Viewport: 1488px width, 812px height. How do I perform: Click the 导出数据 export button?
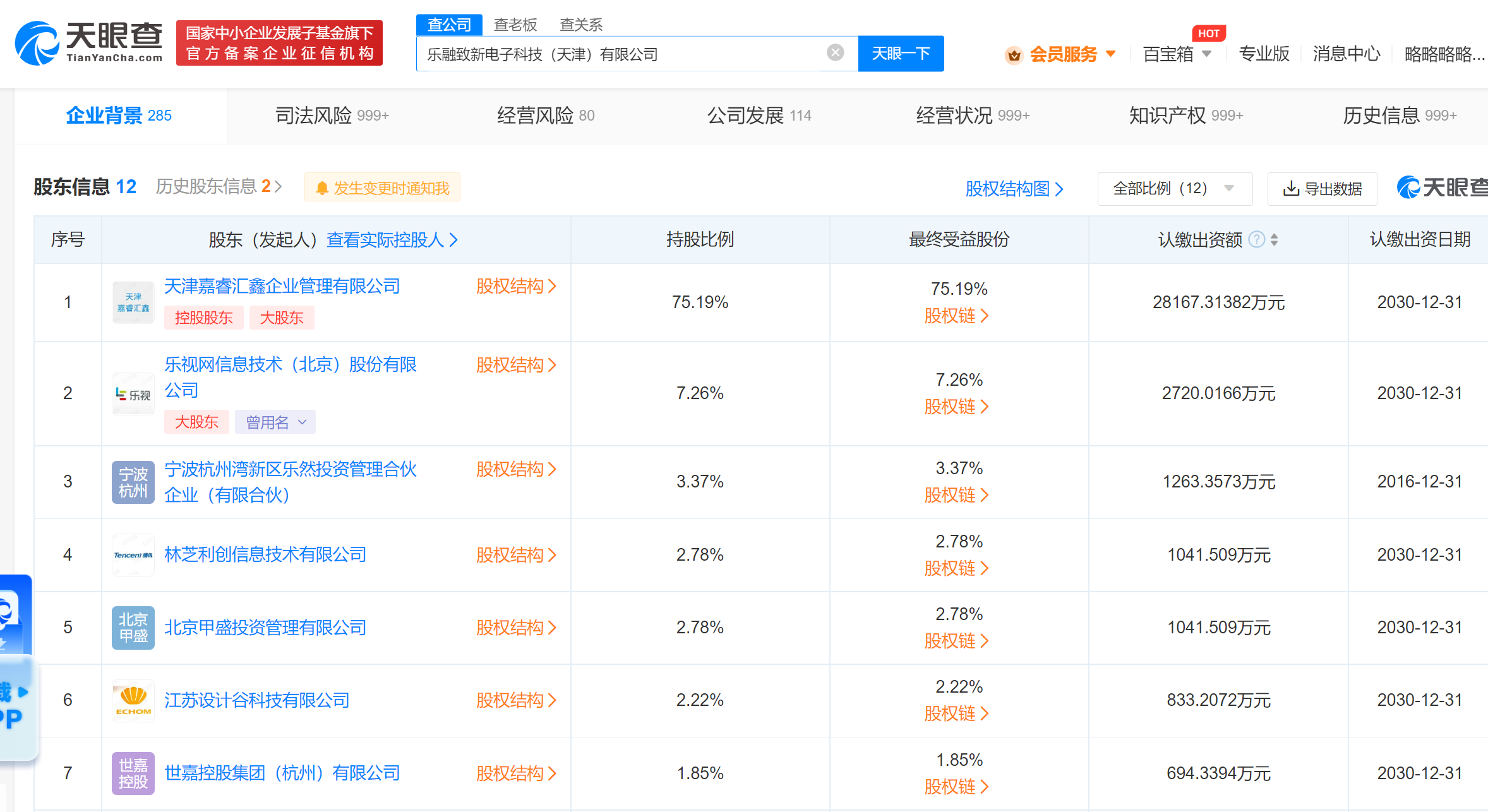click(x=1322, y=188)
